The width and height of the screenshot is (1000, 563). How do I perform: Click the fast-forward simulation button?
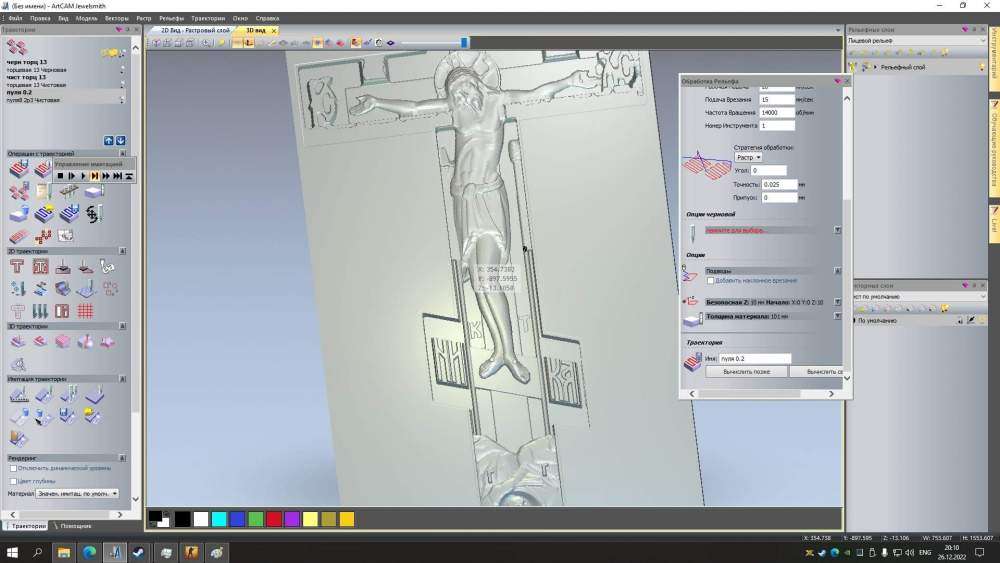[106, 176]
